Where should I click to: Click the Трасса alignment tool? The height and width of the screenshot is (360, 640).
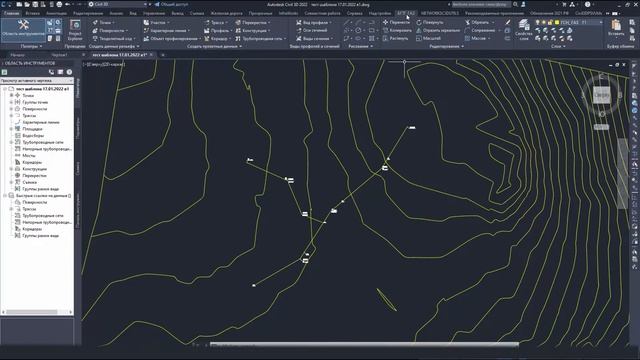click(217, 22)
